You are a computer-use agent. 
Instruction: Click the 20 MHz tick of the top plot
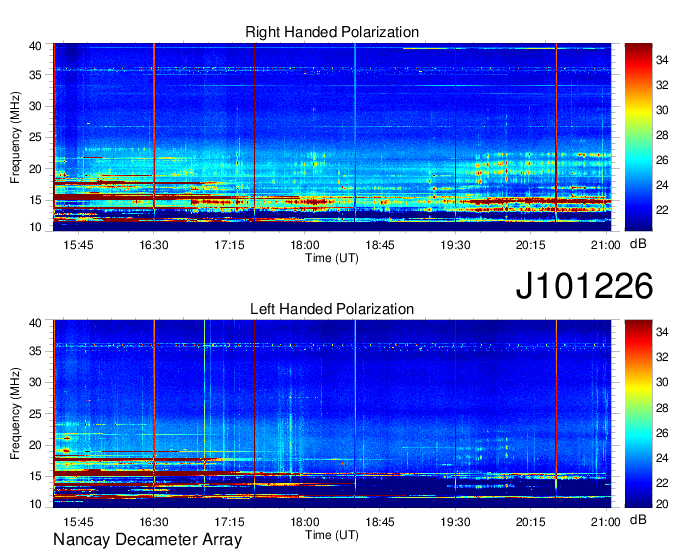click(x=36, y=170)
